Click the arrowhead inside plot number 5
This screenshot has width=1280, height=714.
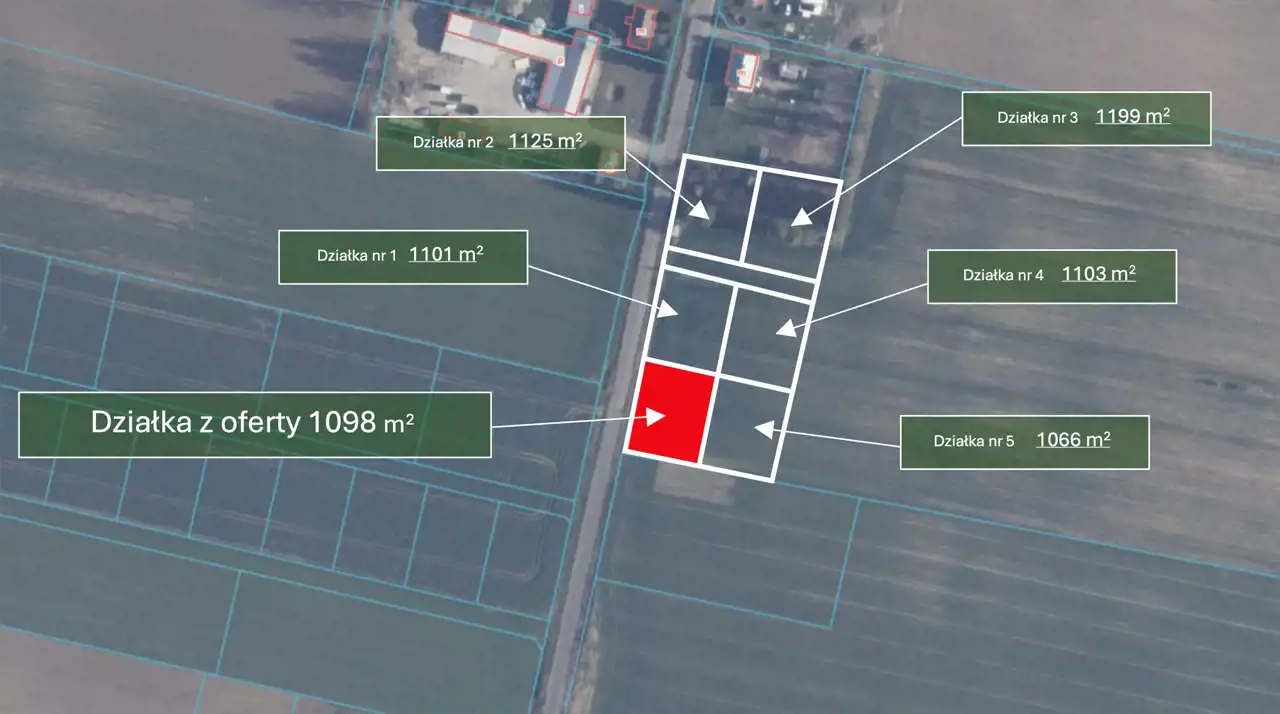pyautogui.click(x=763, y=429)
